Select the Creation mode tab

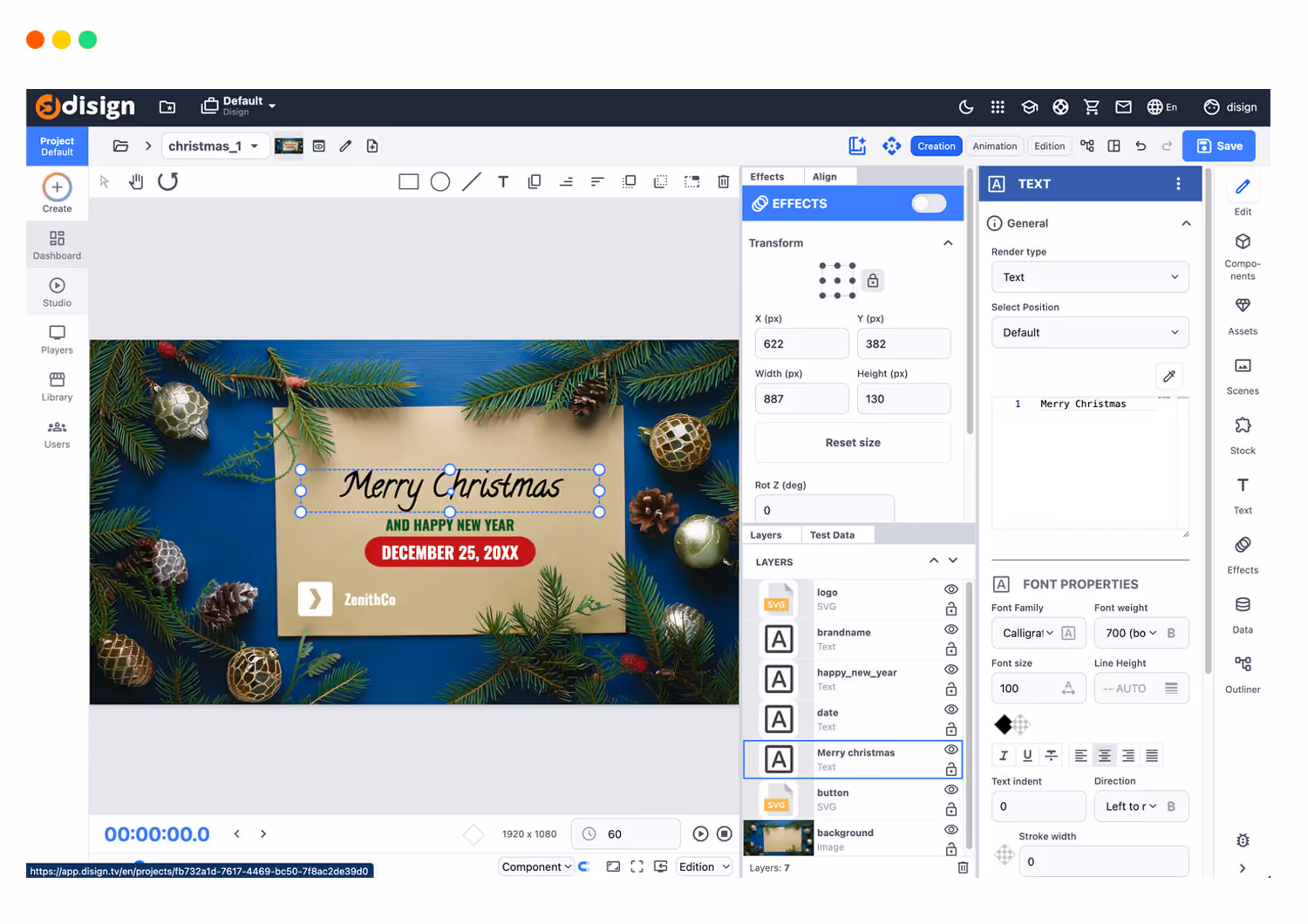(936, 146)
